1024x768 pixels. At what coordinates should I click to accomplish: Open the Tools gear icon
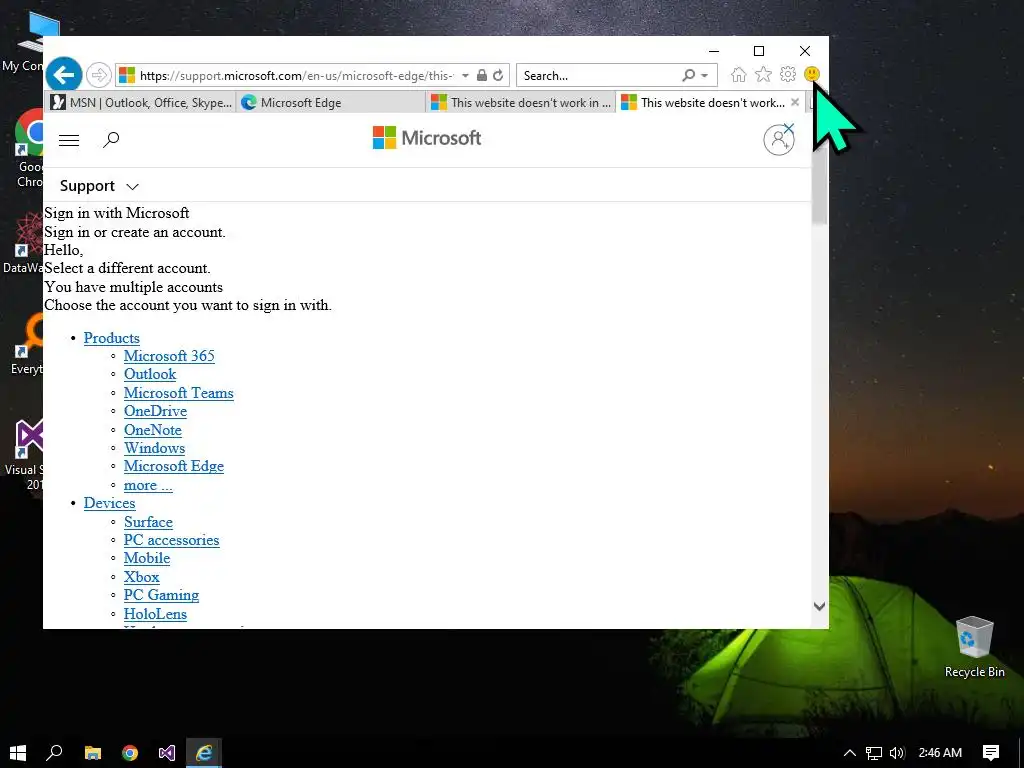[x=788, y=74]
